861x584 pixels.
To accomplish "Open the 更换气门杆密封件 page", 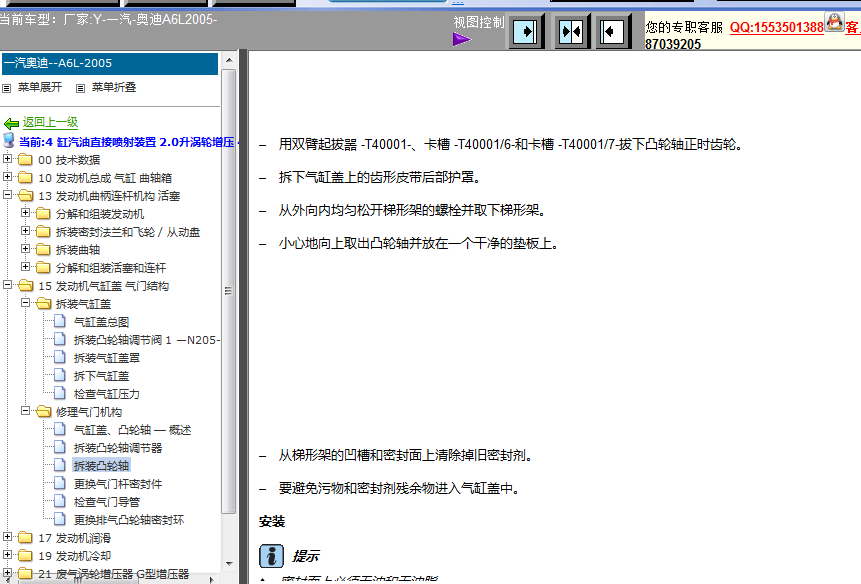I will (118, 484).
